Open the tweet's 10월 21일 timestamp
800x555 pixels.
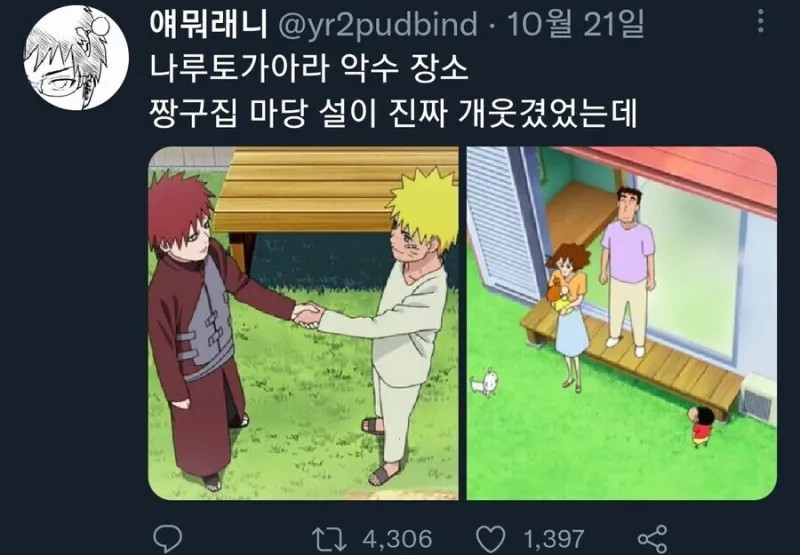coord(576,24)
